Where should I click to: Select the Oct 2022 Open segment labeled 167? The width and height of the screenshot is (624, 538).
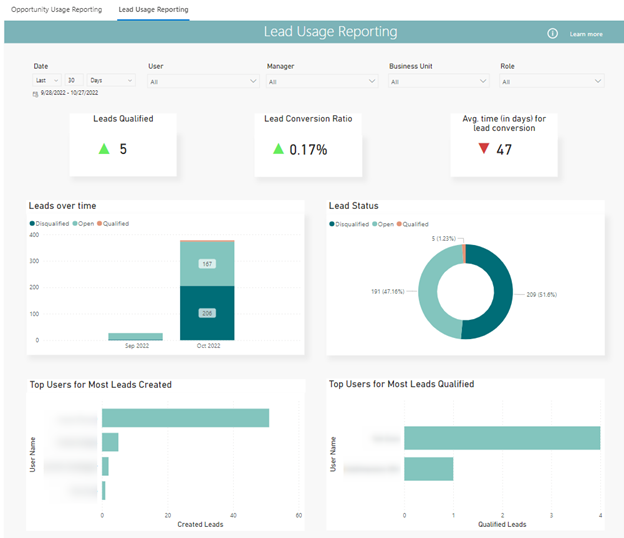[x=207, y=263]
